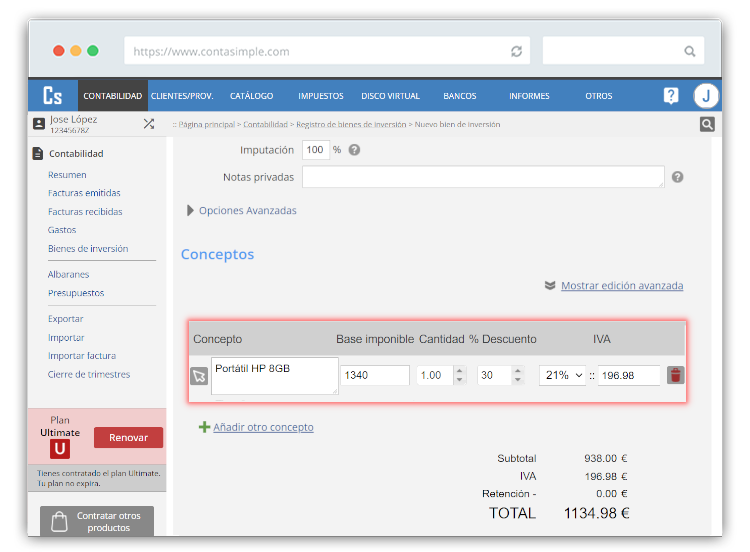This screenshot has width=750, height=552.
Task: Open the Bancos menu
Action: 459,96
